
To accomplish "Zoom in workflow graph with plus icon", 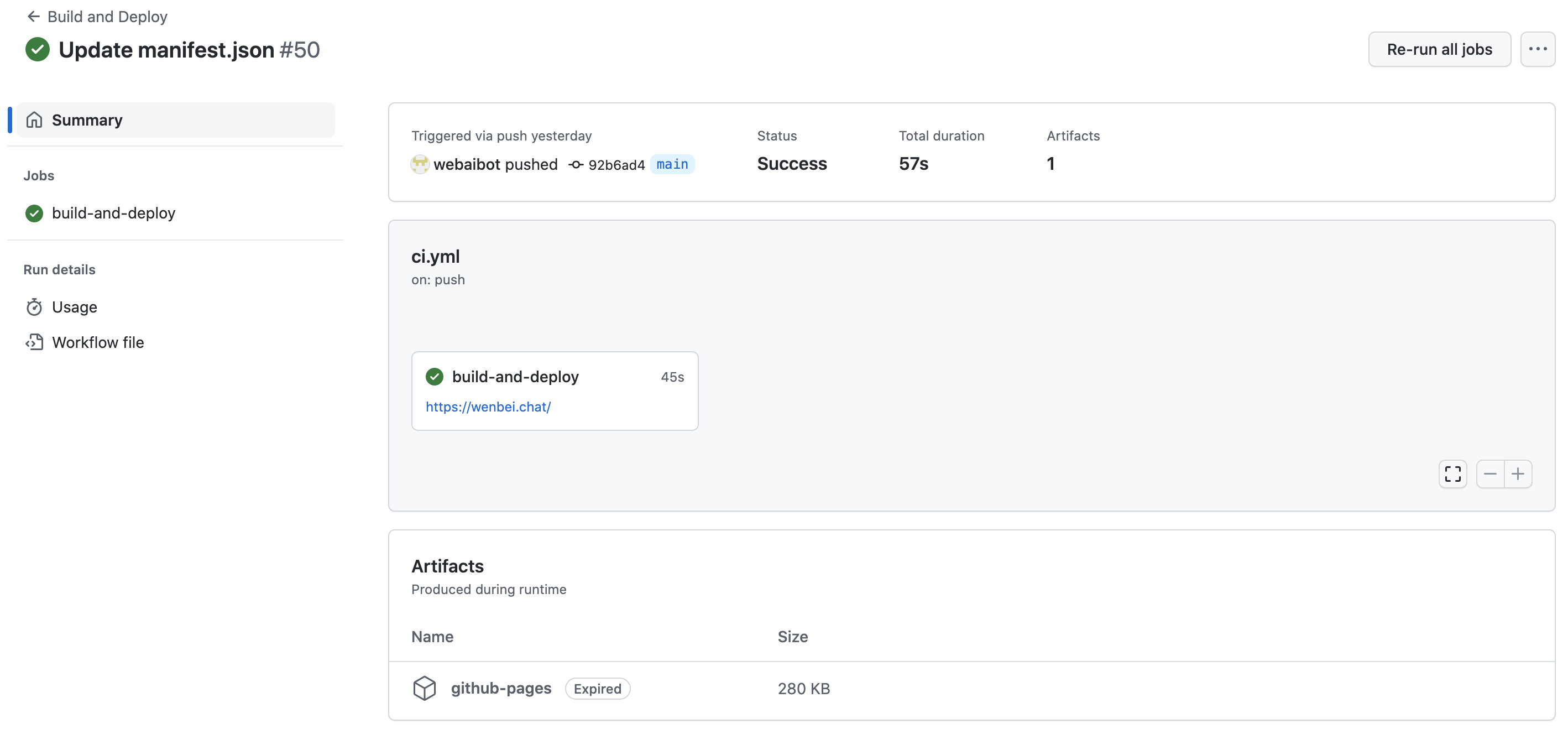I will click(1518, 474).
